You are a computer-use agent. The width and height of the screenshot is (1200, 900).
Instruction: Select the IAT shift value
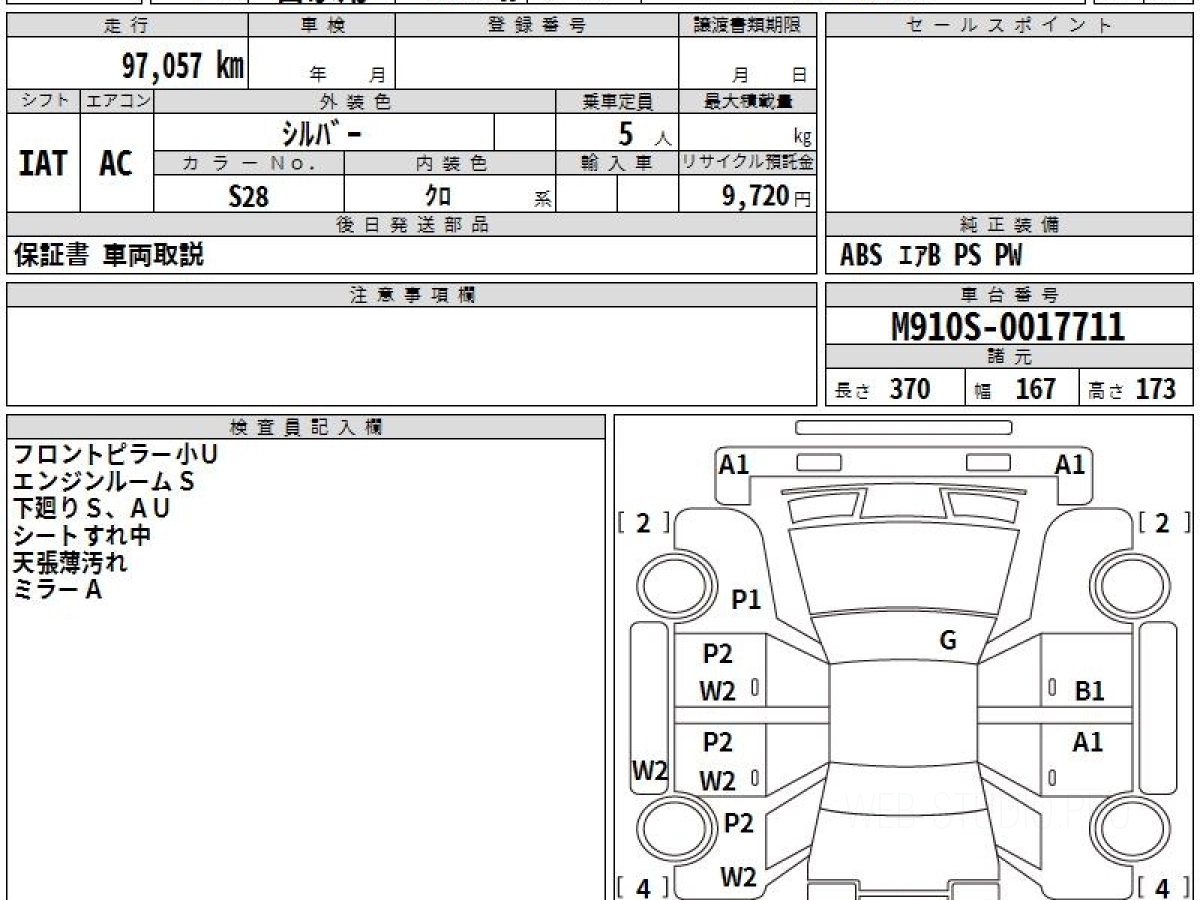pos(43,163)
